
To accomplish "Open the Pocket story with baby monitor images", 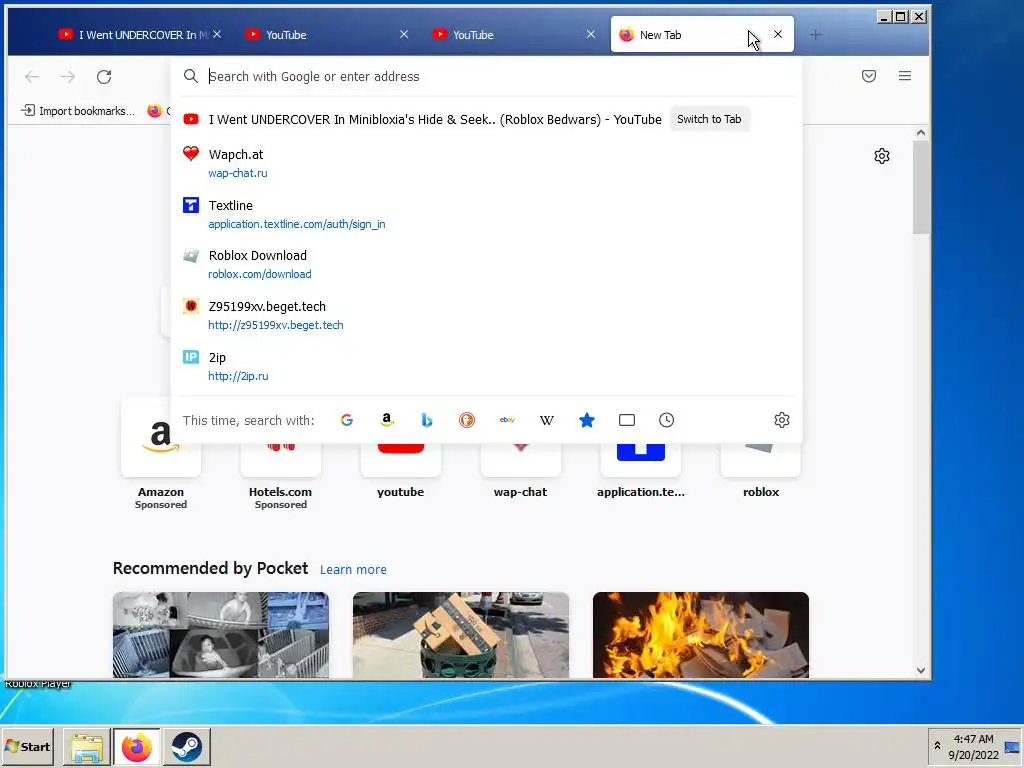I will pos(221,635).
